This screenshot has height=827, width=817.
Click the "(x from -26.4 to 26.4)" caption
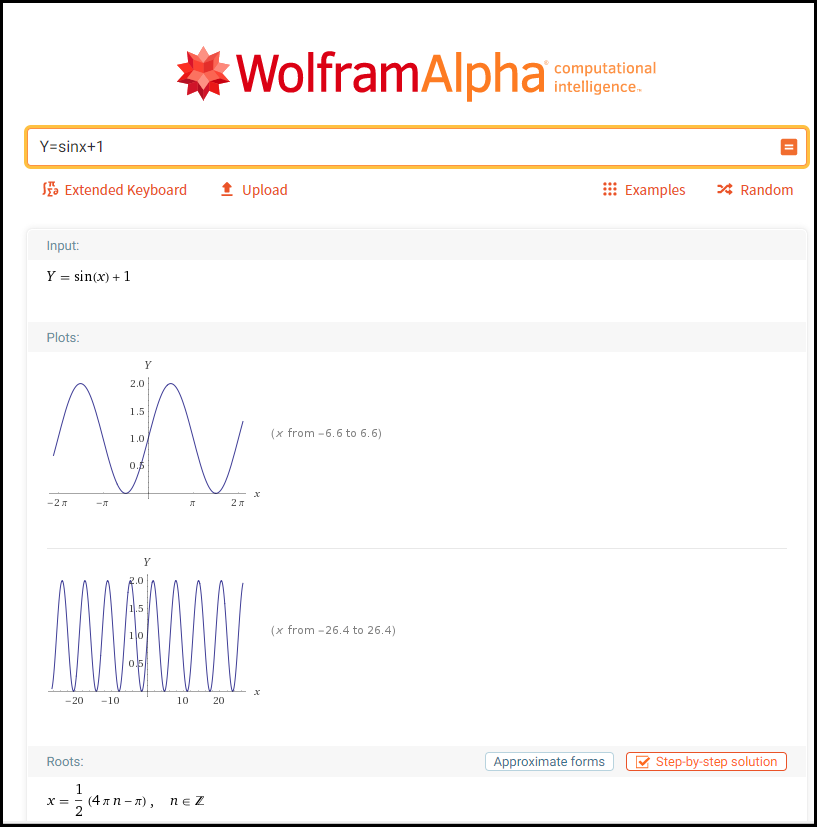pos(333,630)
